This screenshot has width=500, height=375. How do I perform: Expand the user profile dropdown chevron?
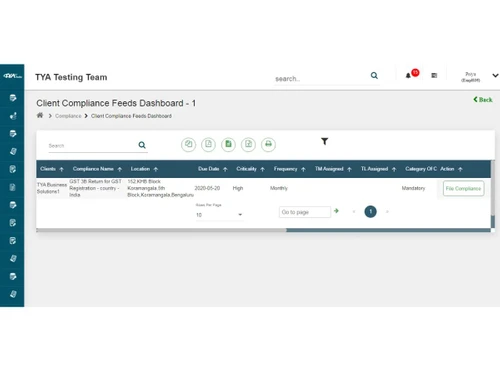[x=496, y=76]
